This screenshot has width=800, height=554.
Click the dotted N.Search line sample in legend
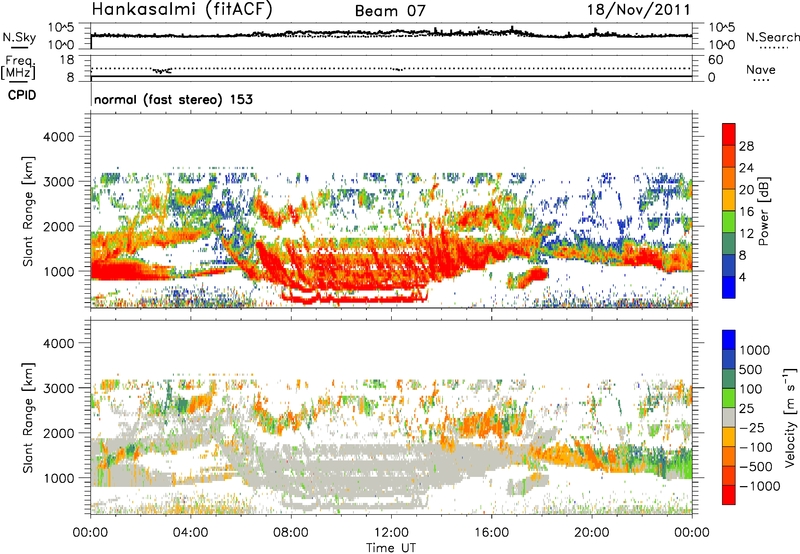(774, 48)
